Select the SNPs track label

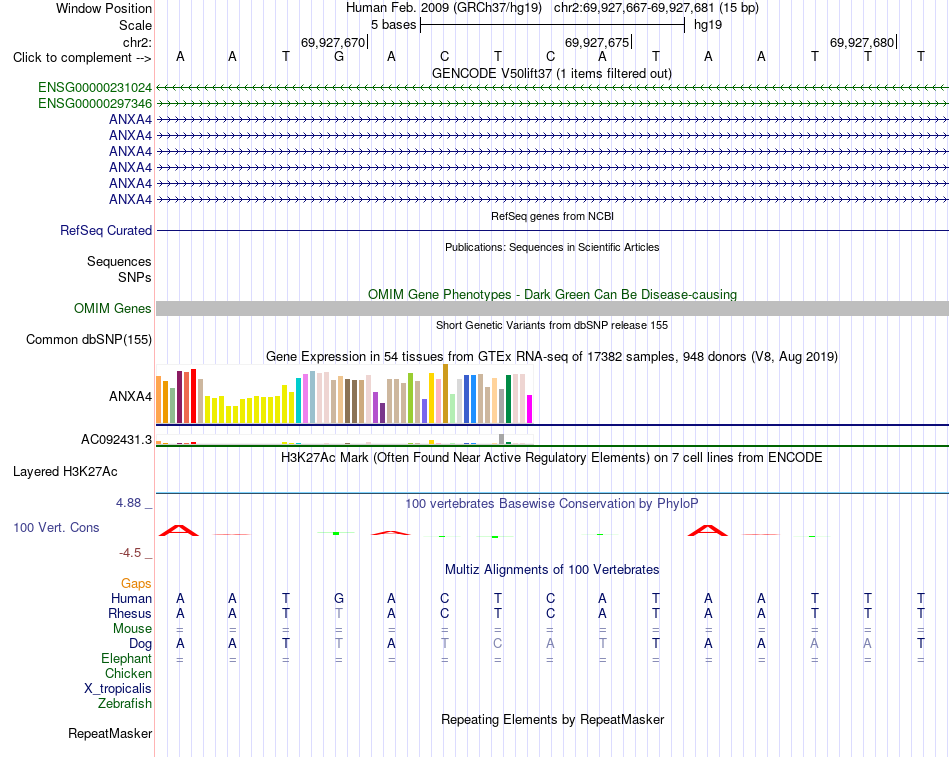click(135, 277)
